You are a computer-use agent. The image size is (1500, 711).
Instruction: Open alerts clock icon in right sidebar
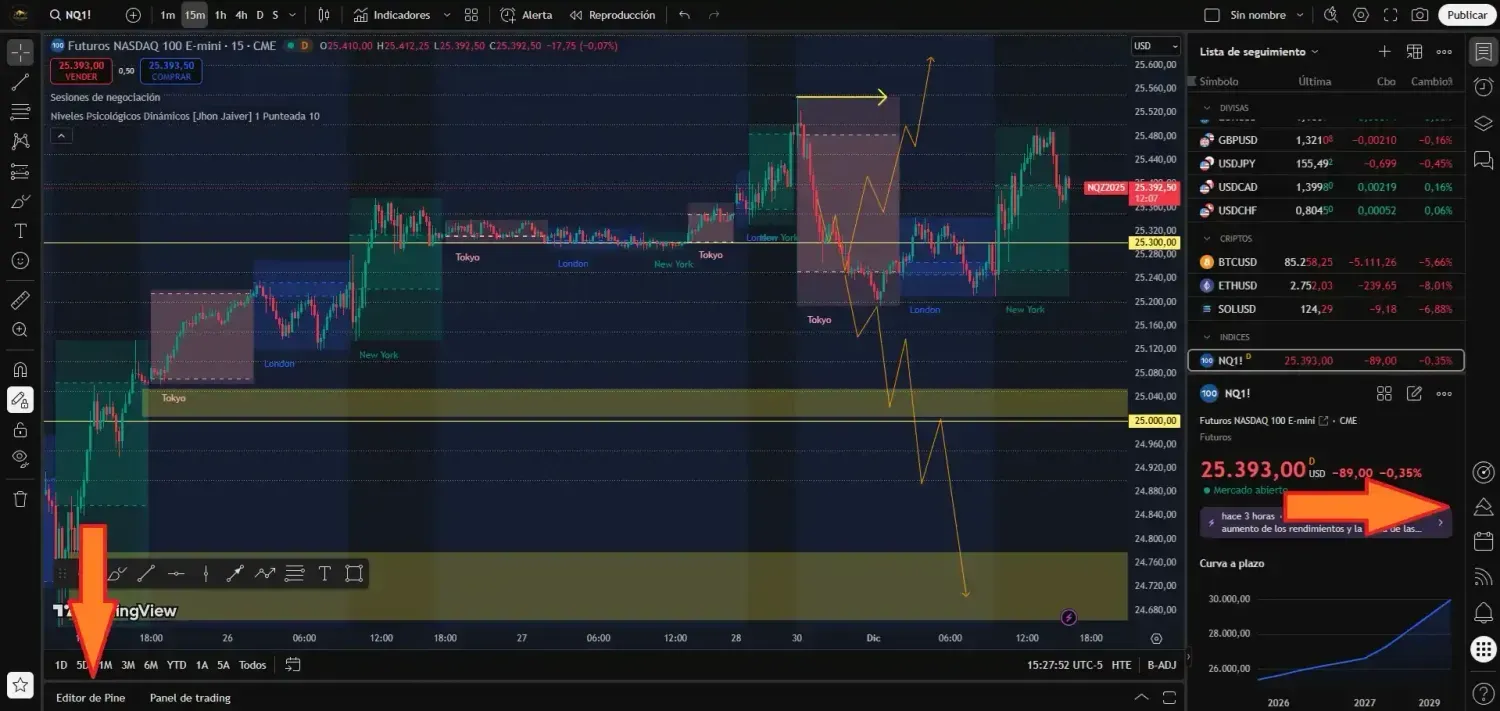tap(1483, 87)
